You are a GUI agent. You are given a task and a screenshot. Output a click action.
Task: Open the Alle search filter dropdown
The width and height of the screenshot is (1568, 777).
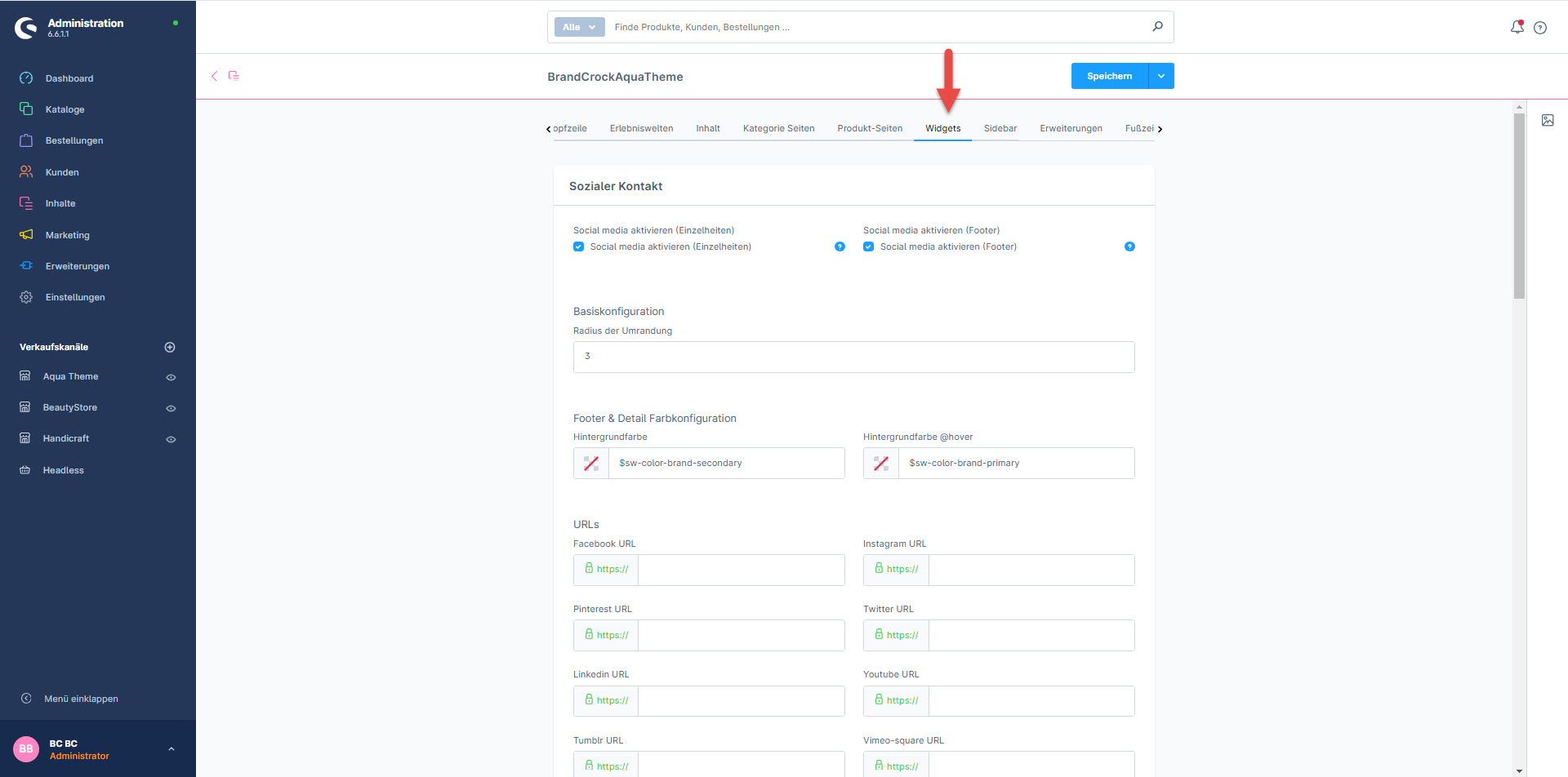(579, 27)
